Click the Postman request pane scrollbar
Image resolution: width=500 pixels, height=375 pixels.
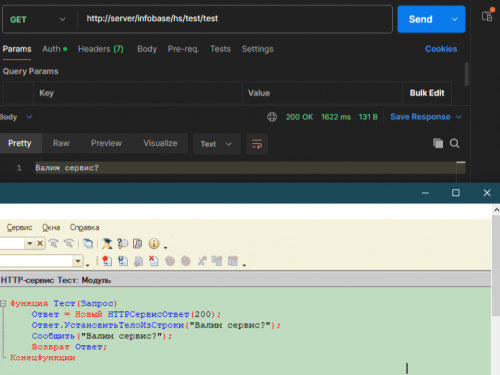(467, 74)
